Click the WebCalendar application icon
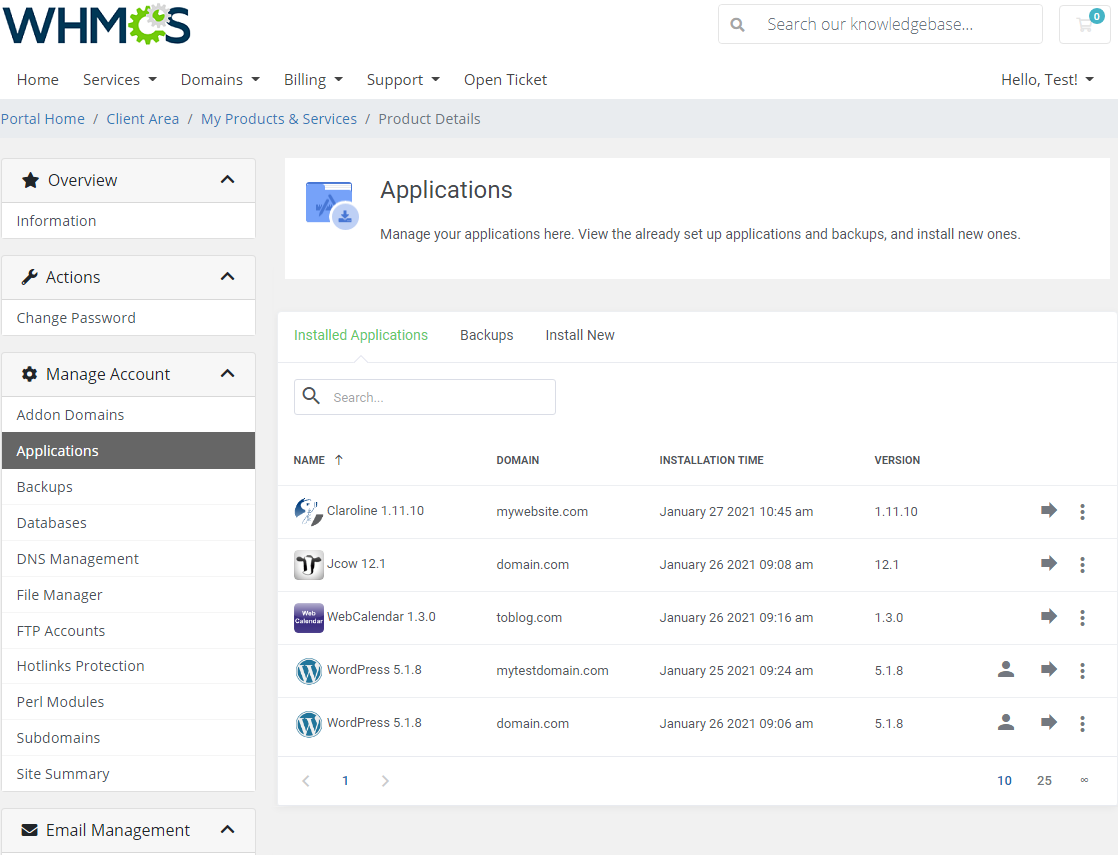 308,617
